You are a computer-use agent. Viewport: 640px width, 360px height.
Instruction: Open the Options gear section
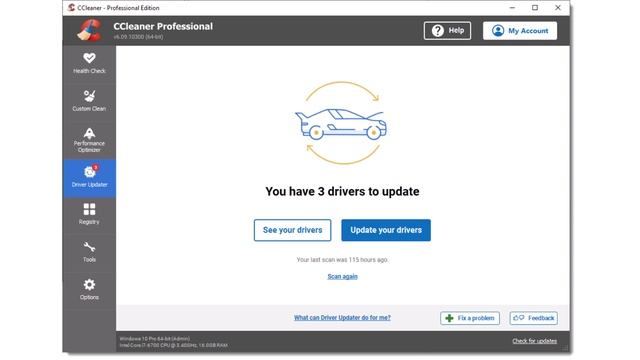pos(89,290)
